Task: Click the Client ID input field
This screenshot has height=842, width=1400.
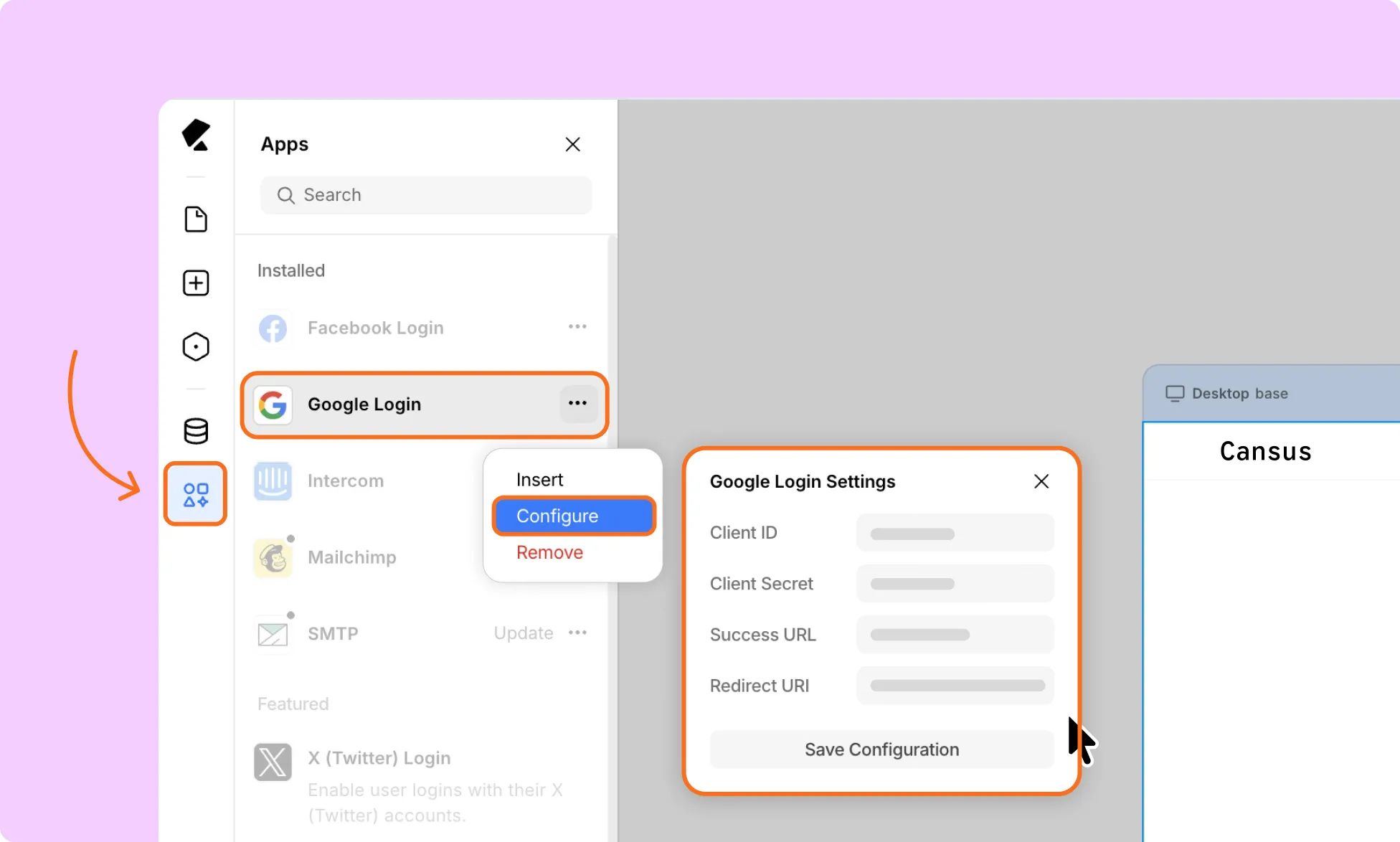Action: (x=955, y=533)
